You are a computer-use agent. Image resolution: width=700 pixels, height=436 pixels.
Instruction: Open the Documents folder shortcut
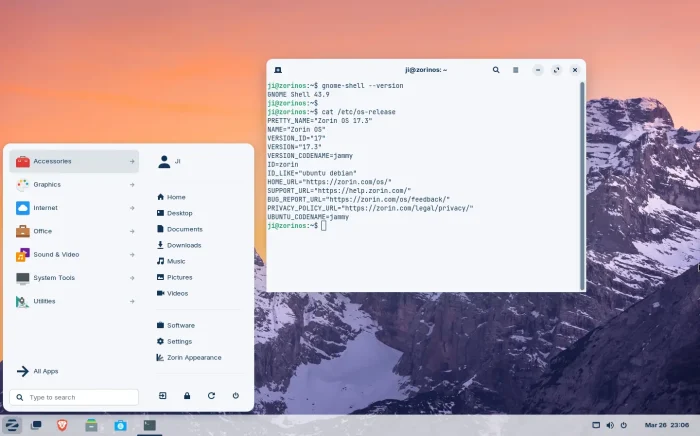[x=179, y=229]
